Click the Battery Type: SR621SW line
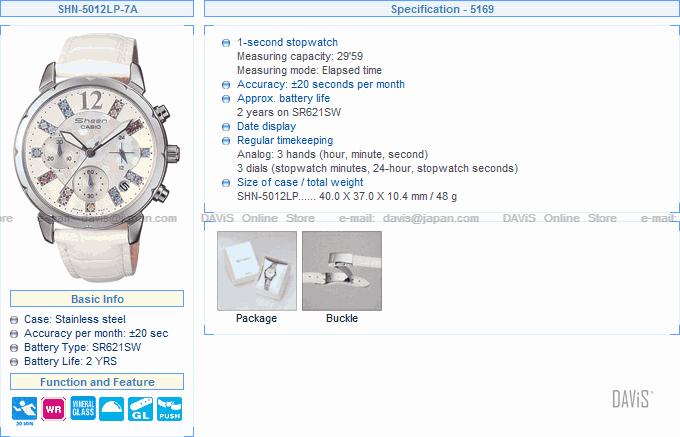Image resolution: width=680 pixels, height=437 pixels. (82, 347)
